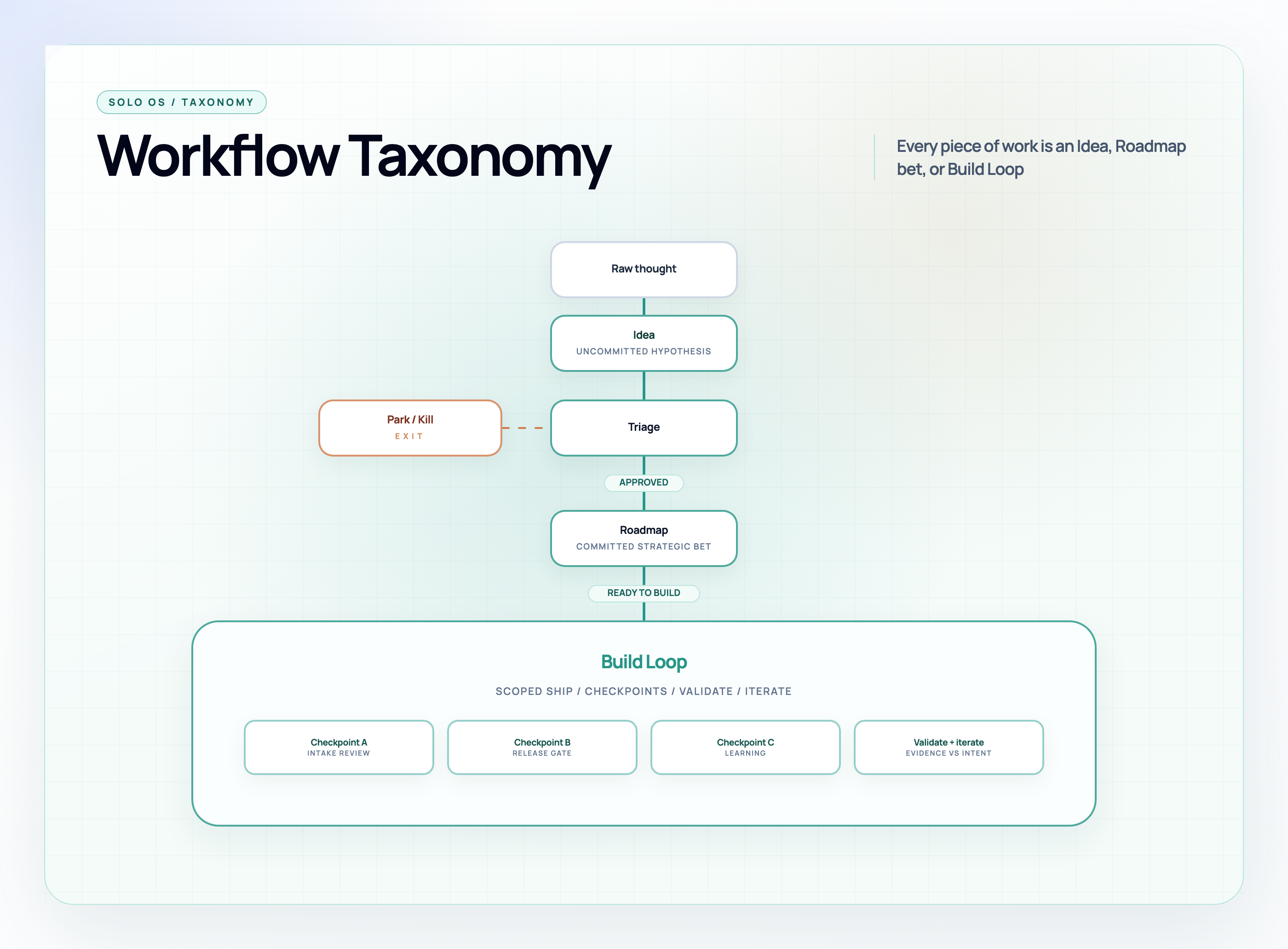Click the APPROVED connector label

tap(644, 482)
